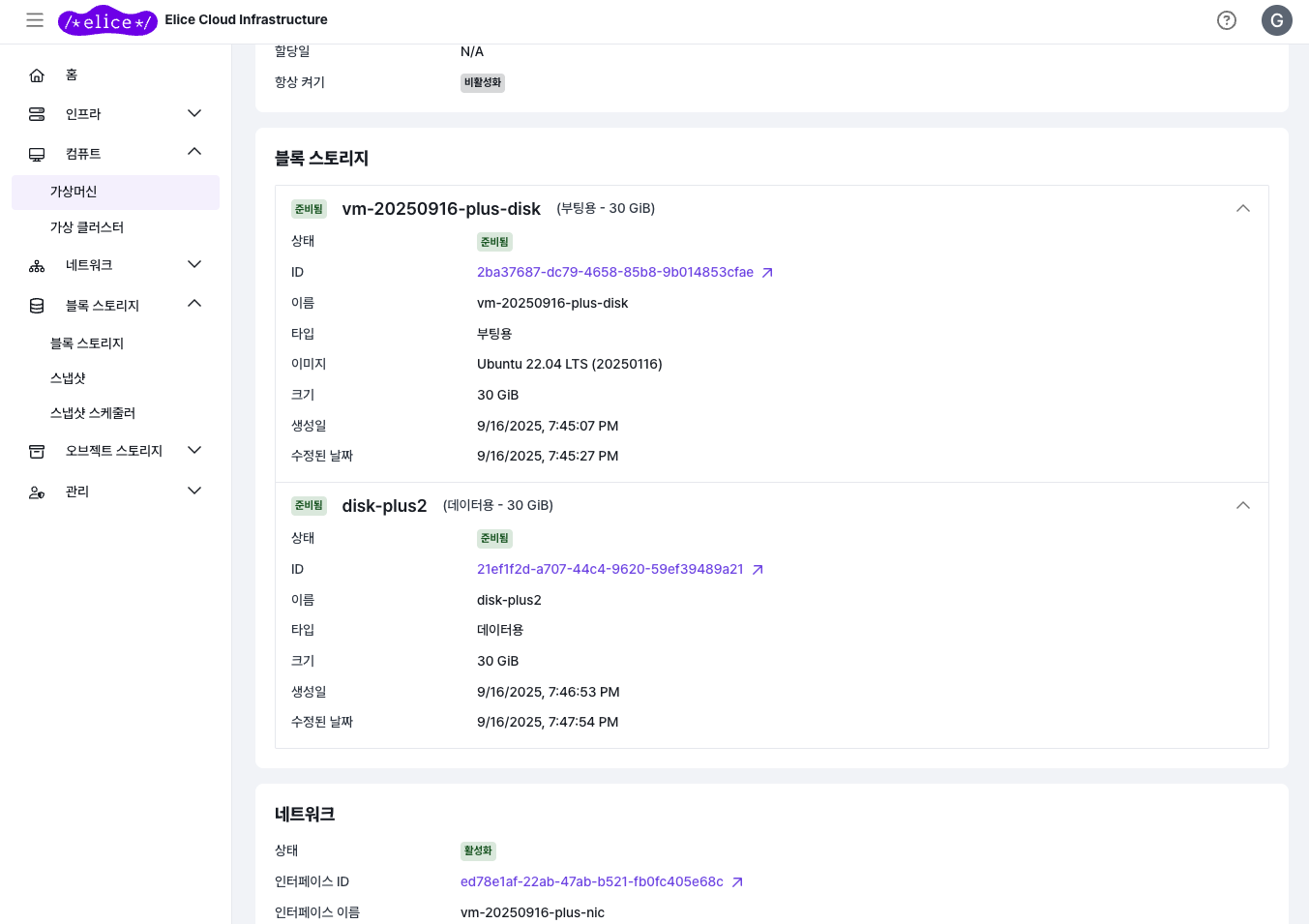Viewport: 1309px width, 924px height.
Task: Click the 네트워크 topology icon
Action: point(37,266)
